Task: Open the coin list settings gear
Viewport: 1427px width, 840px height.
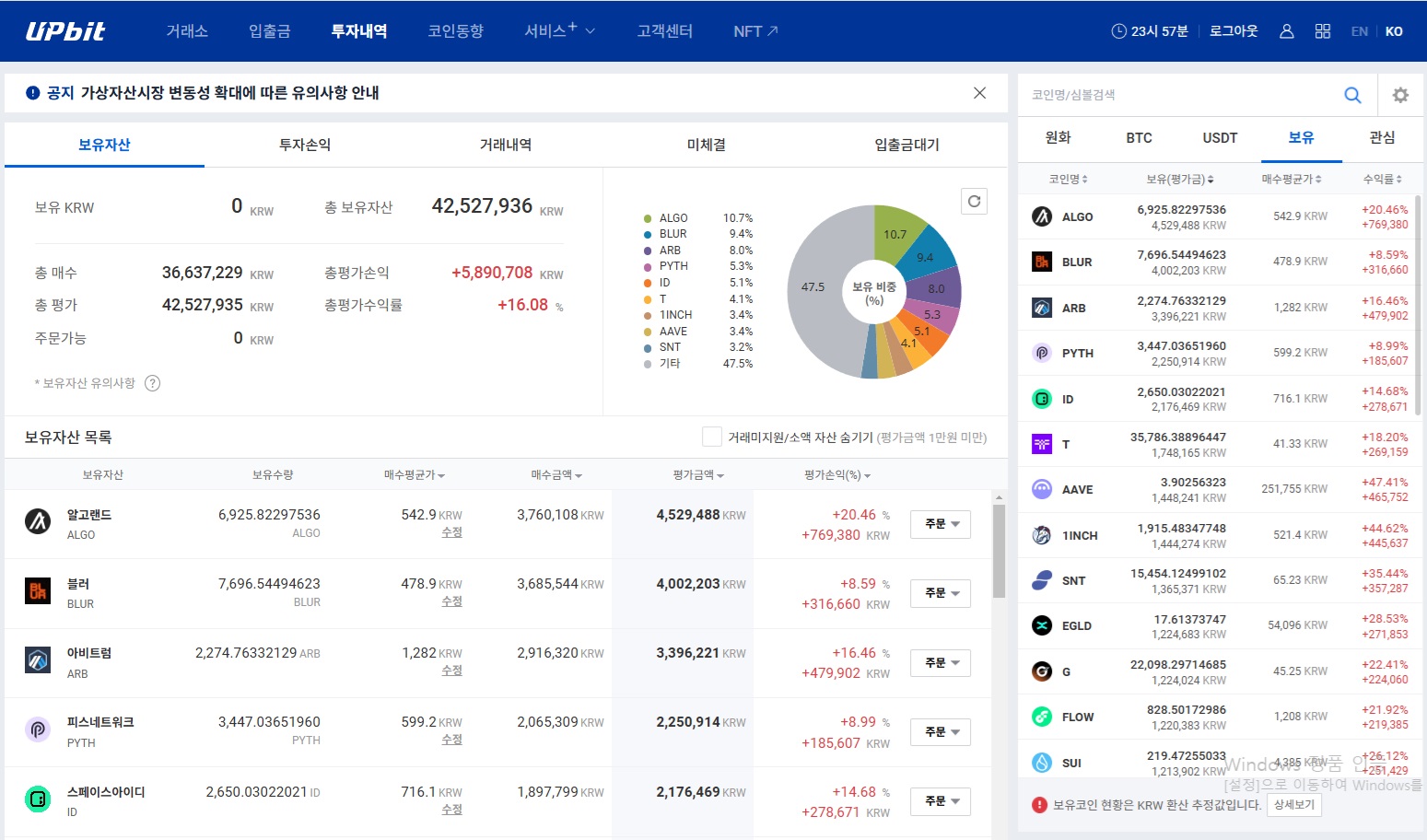Action: point(1400,95)
